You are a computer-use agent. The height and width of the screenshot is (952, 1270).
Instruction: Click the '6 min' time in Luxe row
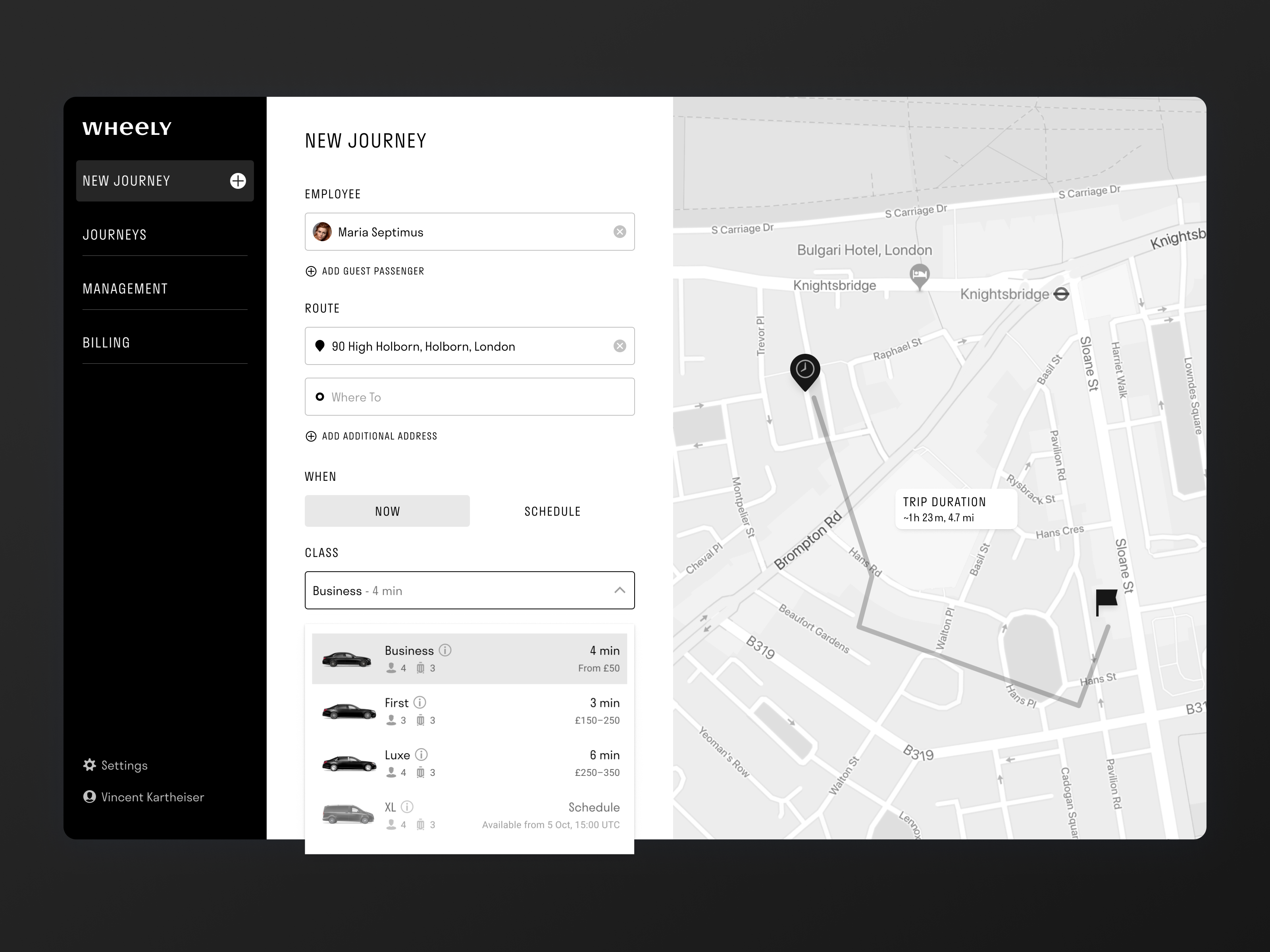[604, 754]
